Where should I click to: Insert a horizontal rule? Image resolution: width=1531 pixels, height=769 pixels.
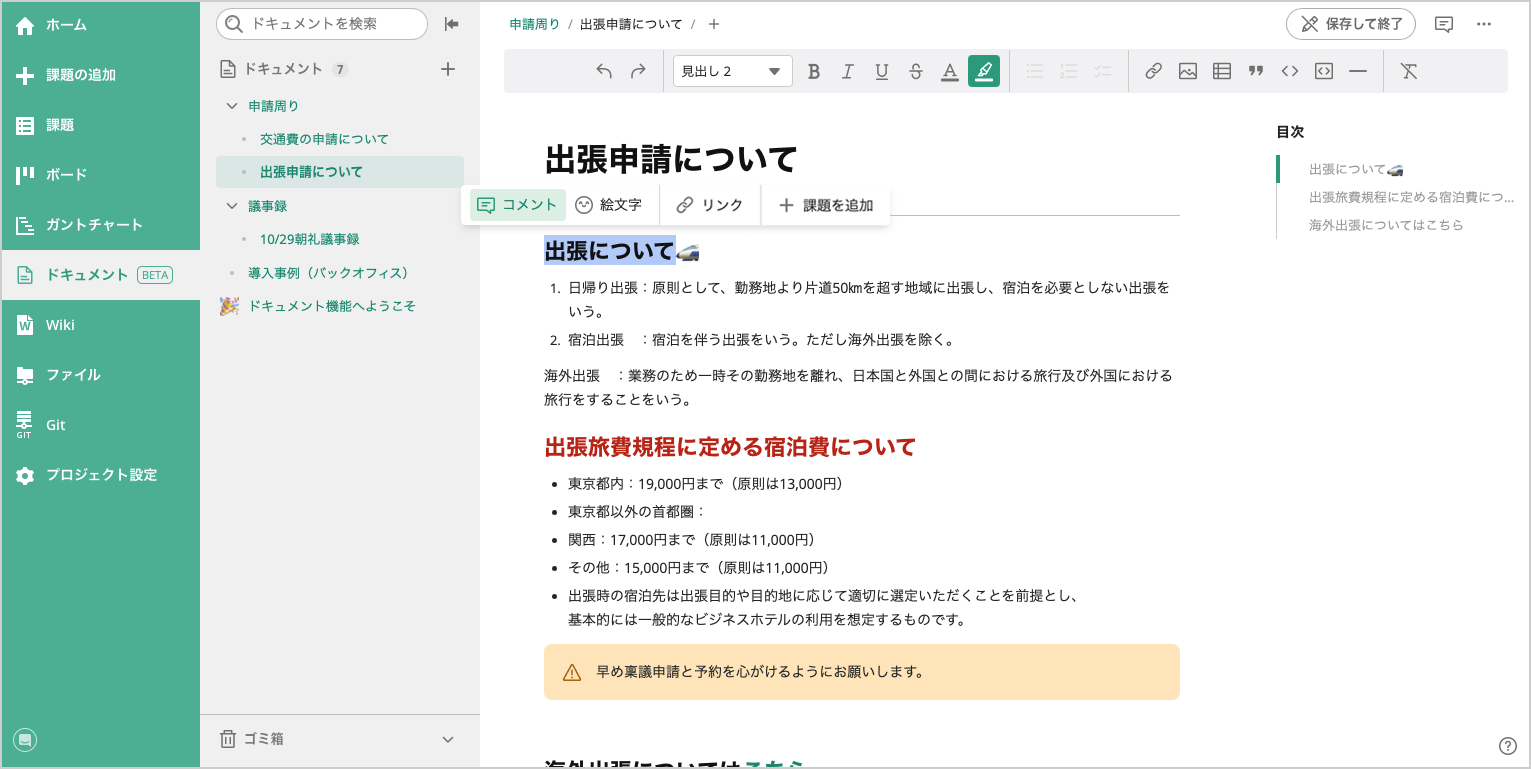point(1357,71)
